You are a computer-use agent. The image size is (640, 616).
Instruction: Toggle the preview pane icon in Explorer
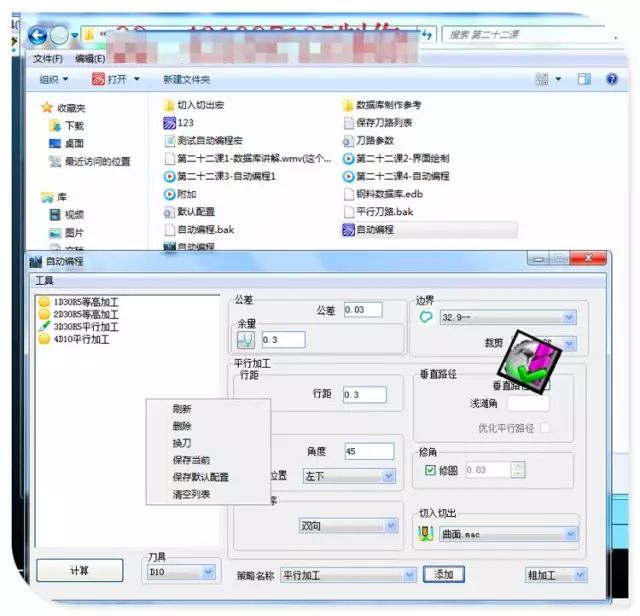coord(584,79)
